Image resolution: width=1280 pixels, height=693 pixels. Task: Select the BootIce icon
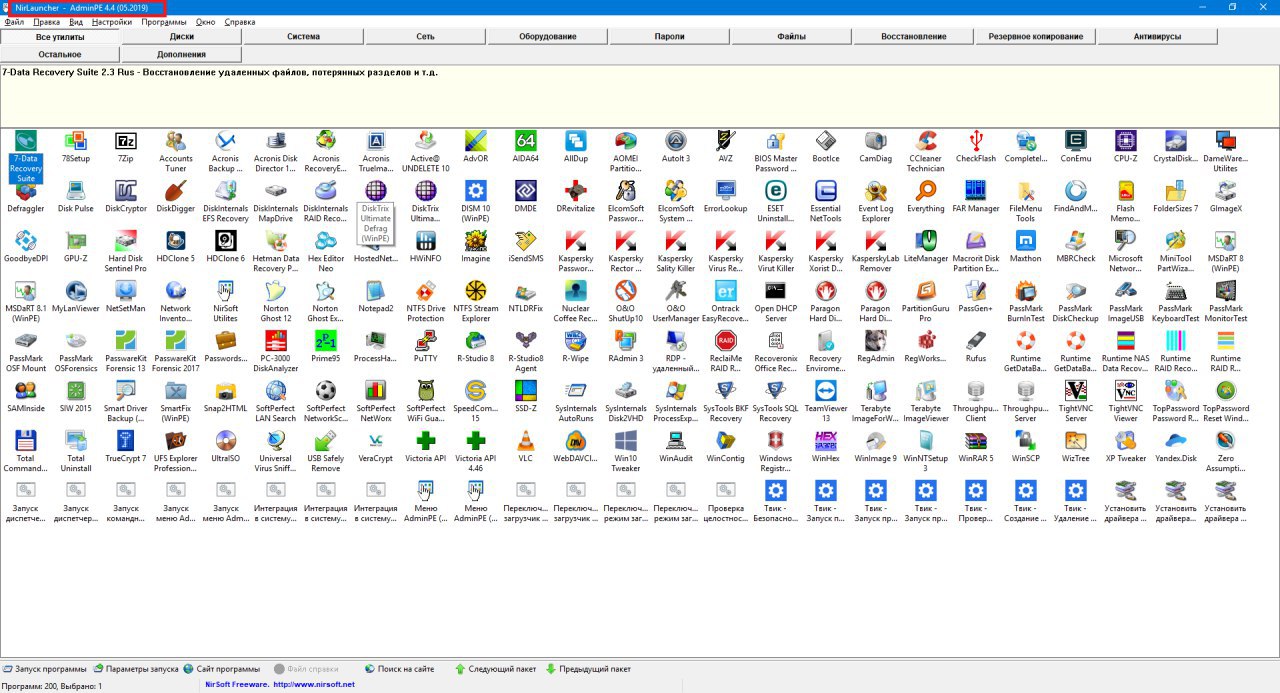click(826, 141)
